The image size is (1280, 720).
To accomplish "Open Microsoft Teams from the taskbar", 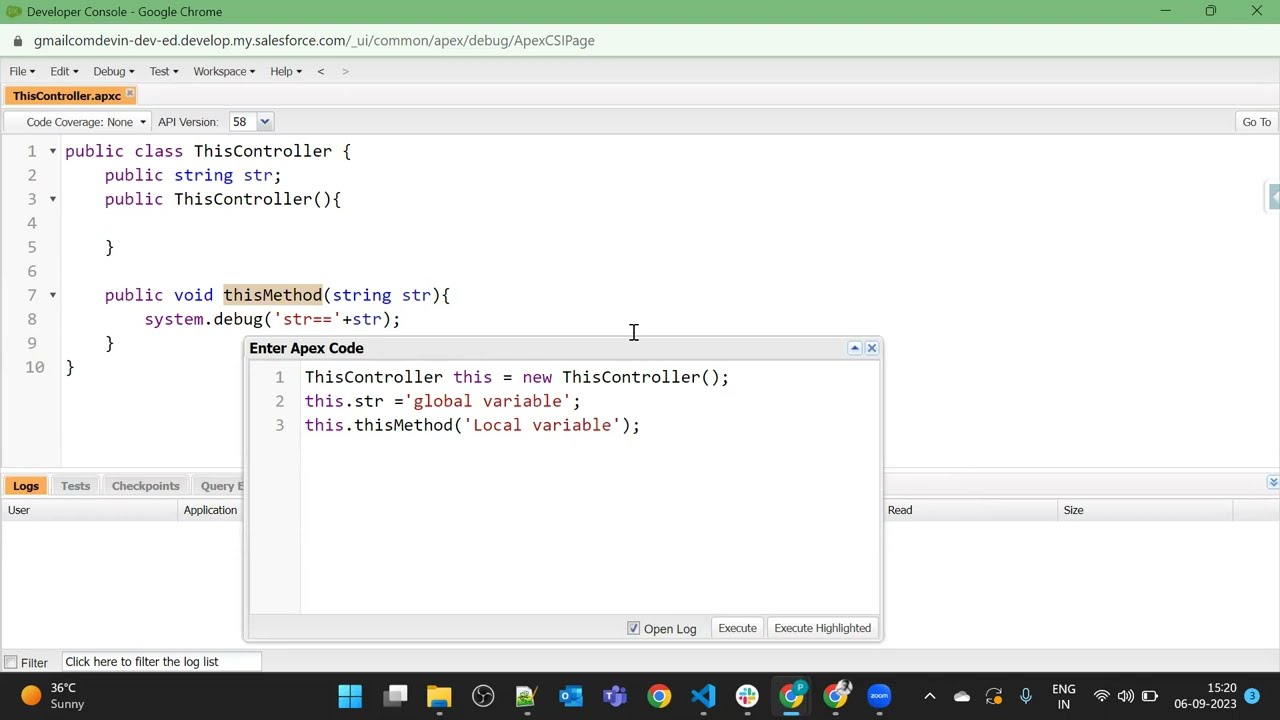I will coord(614,696).
